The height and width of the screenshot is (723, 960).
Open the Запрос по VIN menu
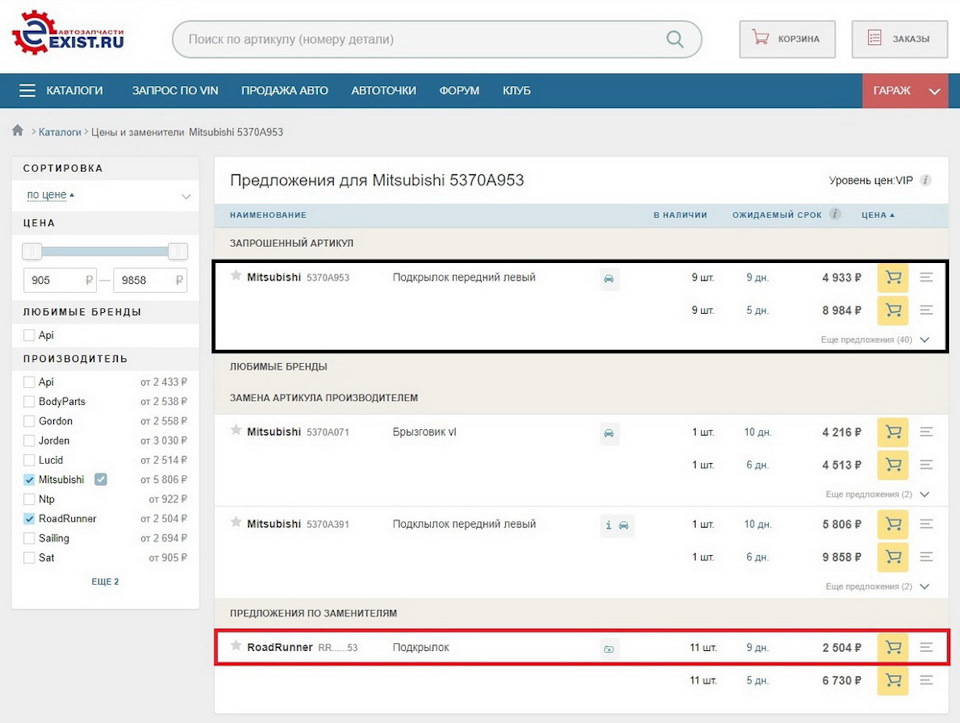pyautogui.click(x=174, y=91)
